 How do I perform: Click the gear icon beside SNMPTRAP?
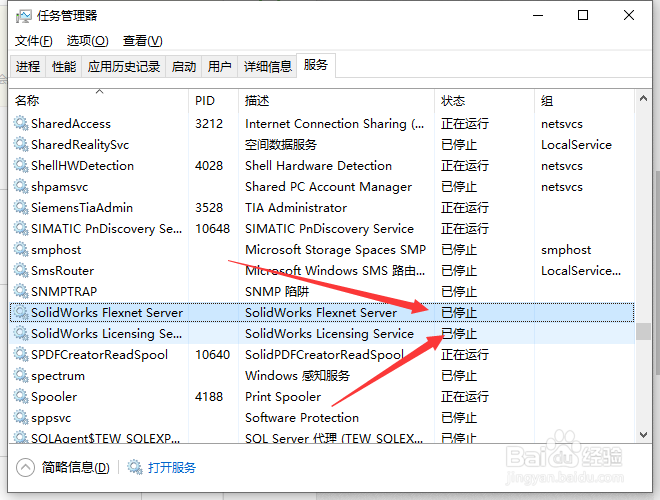(x=21, y=291)
